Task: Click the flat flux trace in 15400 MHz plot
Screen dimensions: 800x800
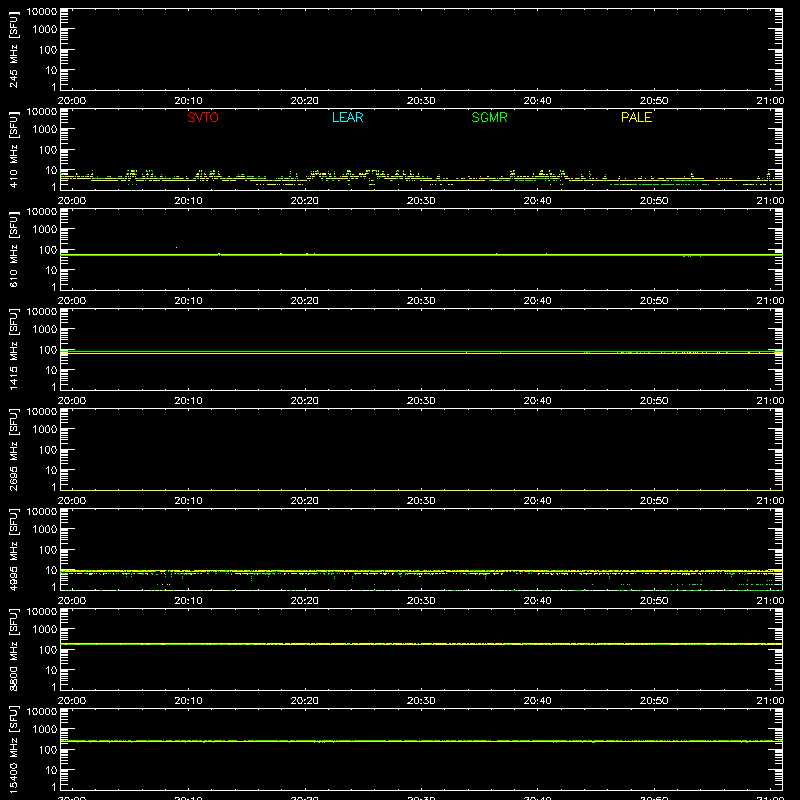Action: (x=421, y=741)
